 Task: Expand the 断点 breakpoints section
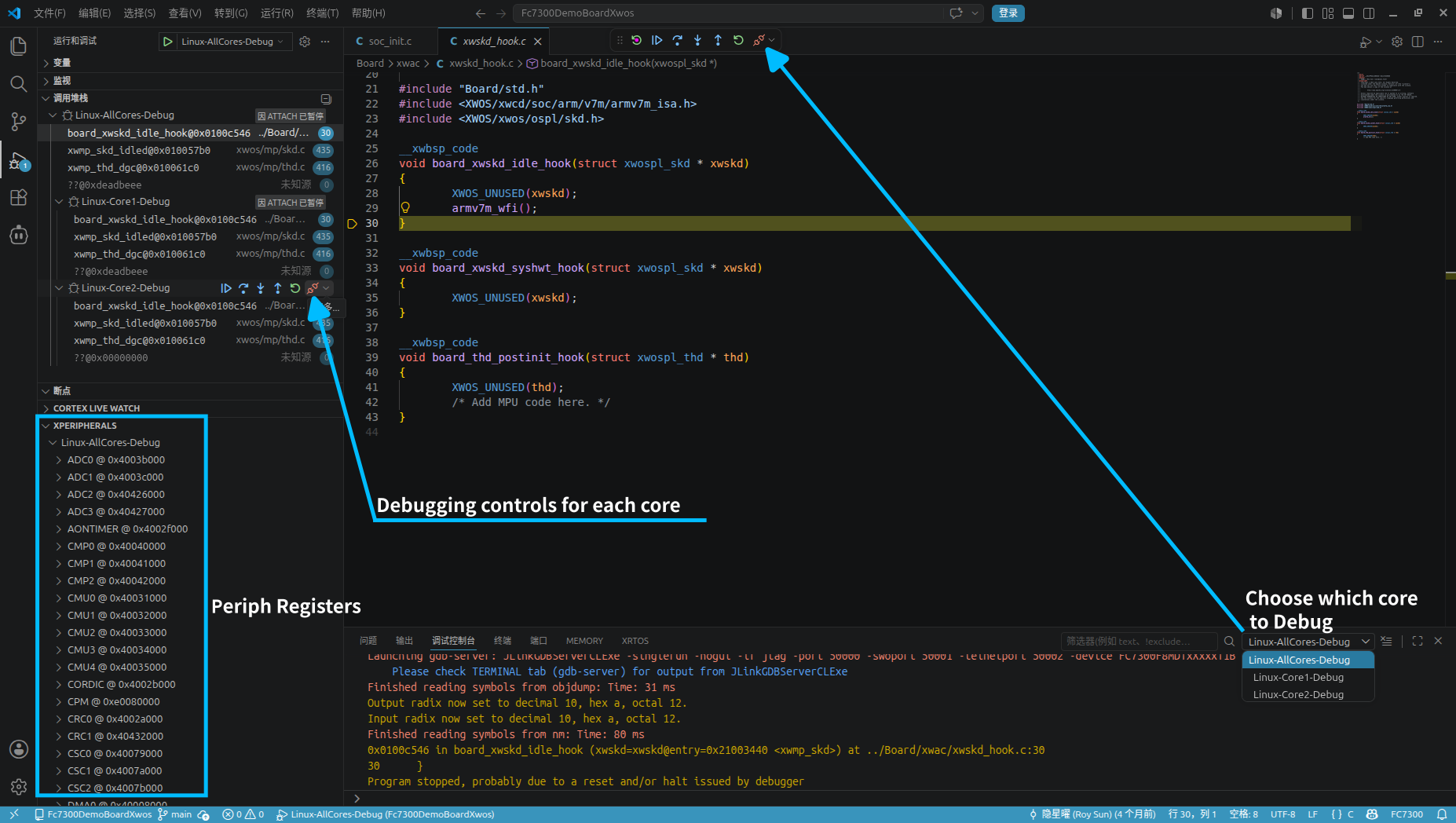[x=191, y=391]
